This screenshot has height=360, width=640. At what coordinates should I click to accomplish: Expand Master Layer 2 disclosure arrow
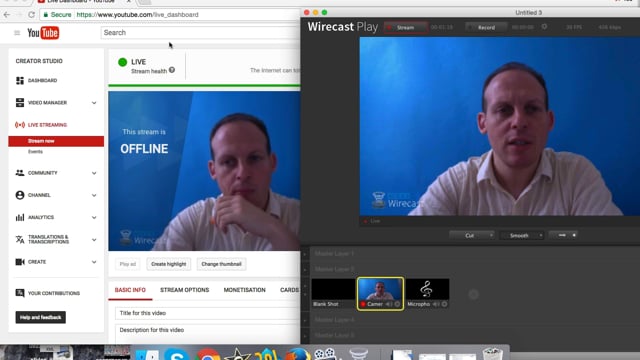(x=305, y=269)
